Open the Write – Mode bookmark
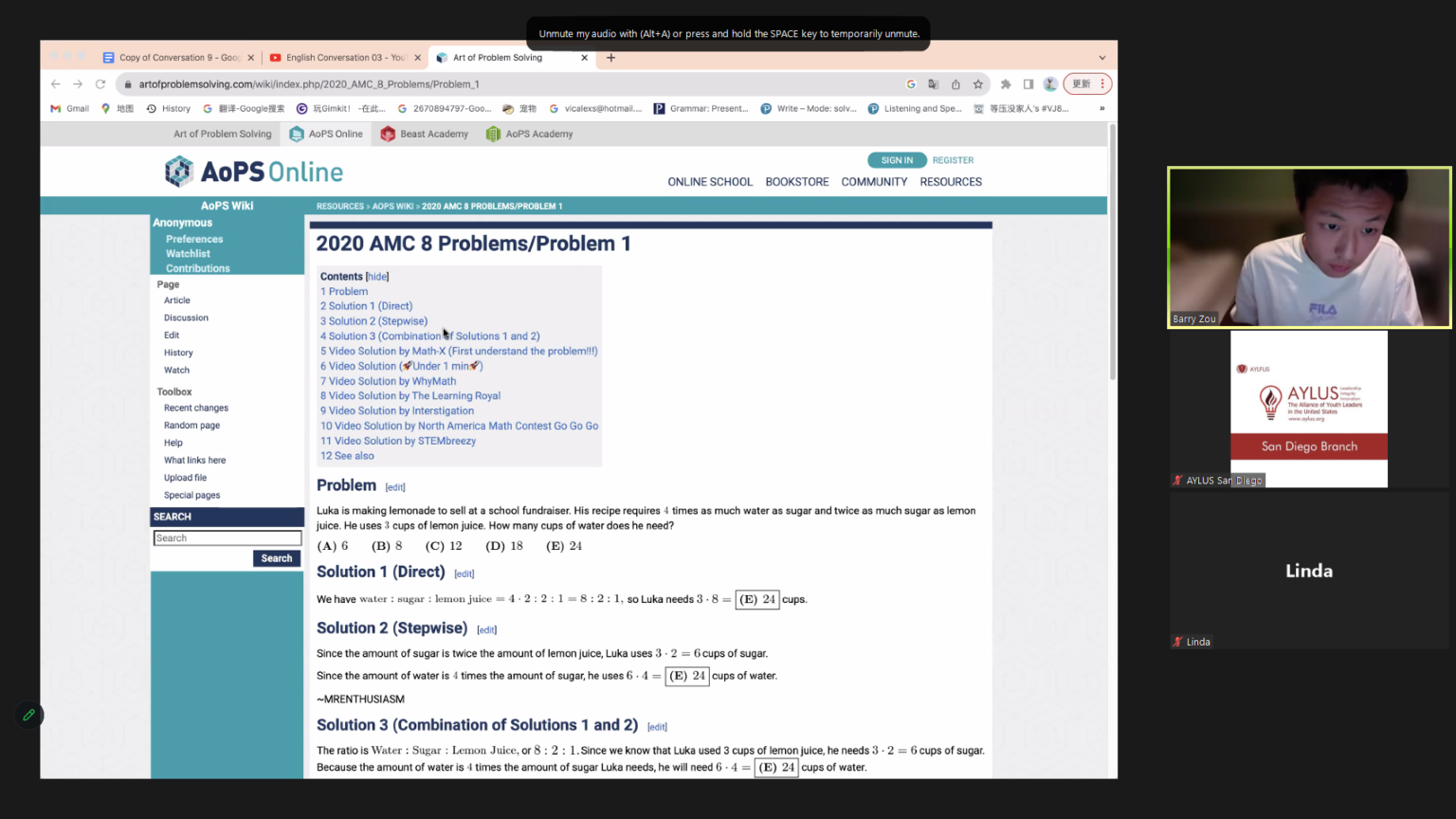Image resolution: width=1456 pixels, height=819 pixels. coord(809,109)
